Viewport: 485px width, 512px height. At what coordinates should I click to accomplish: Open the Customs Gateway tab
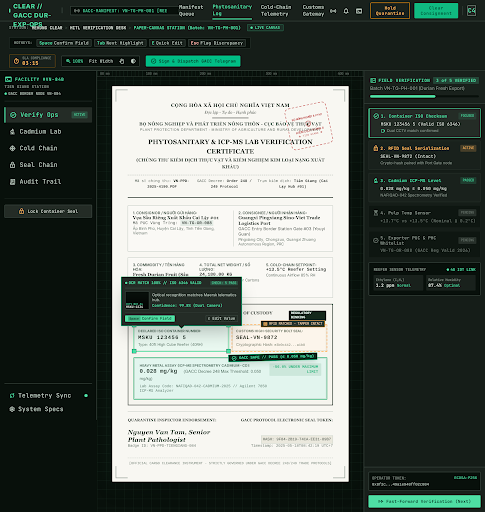tap(313, 10)
